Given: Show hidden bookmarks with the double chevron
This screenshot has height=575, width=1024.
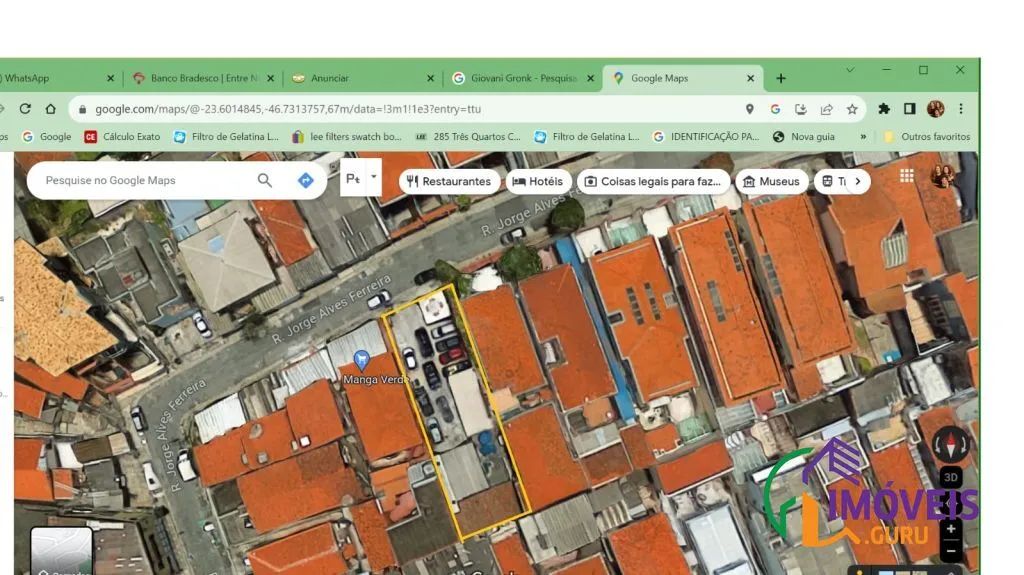Looking at the screenshot, I should pyautogui.click(x=863, y=137).
